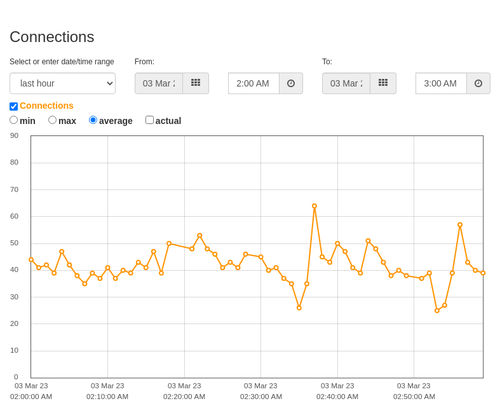Open the To date calendar picker icon
Screen dimensions: 500x403
point(383,83)
